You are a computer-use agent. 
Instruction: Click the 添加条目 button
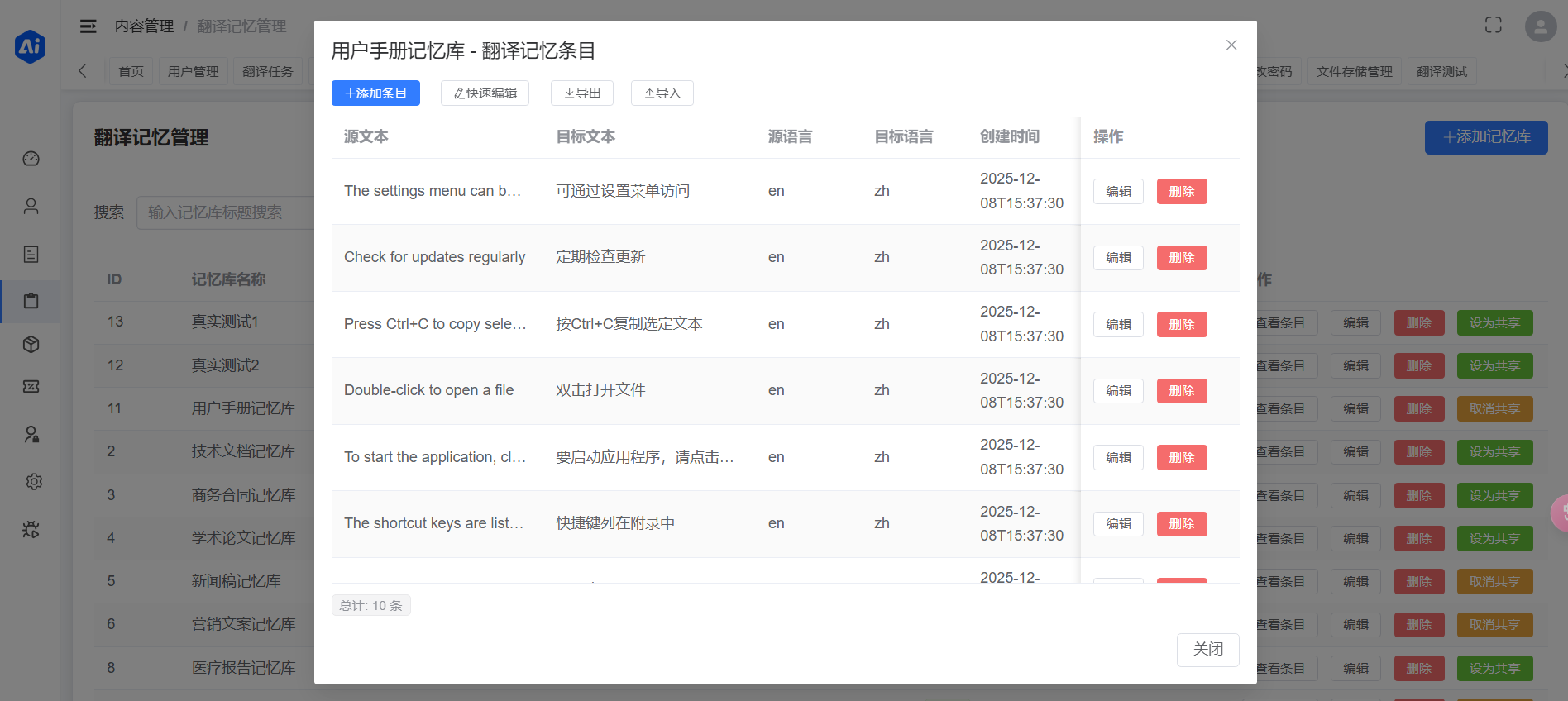pyautogui.click(x=375, y=93)
